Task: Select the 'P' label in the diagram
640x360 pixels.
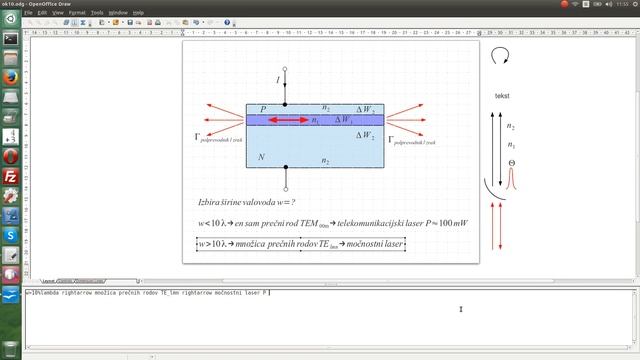Action: tap(263, 109)
